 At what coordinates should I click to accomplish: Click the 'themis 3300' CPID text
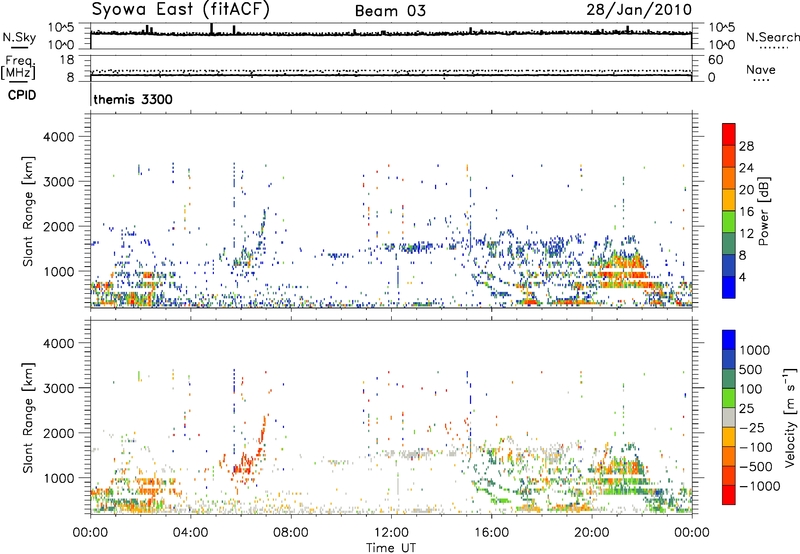coord(133,99)
